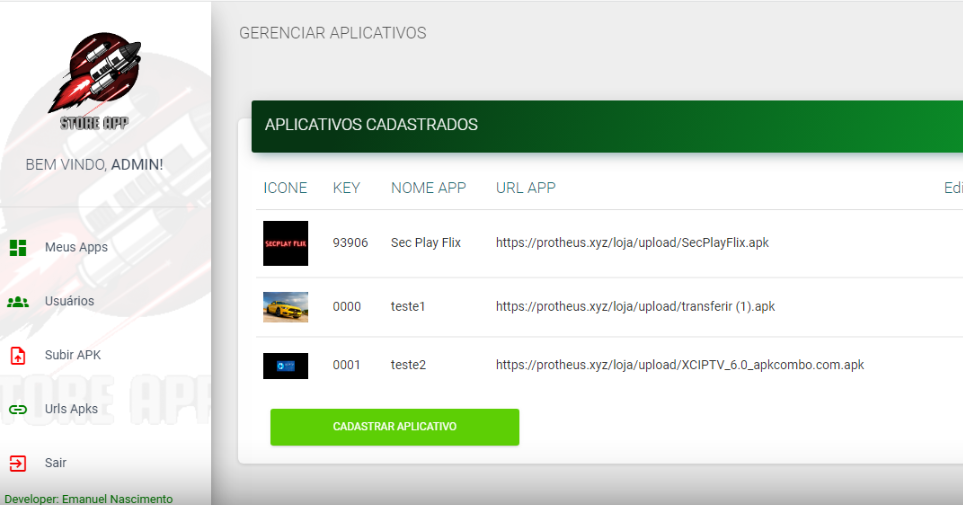The width and height of the screenshot is (963, 505).
Task: Click the Usuários people icon
Action: click(18, 302)
